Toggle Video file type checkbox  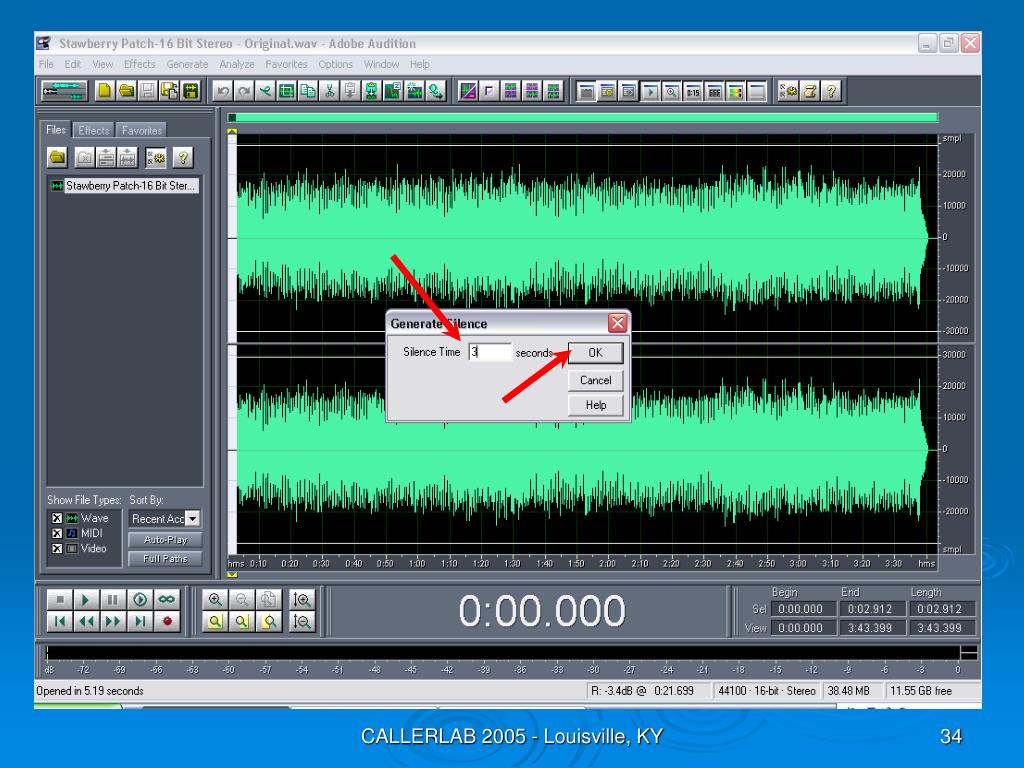tap(57, 549)
